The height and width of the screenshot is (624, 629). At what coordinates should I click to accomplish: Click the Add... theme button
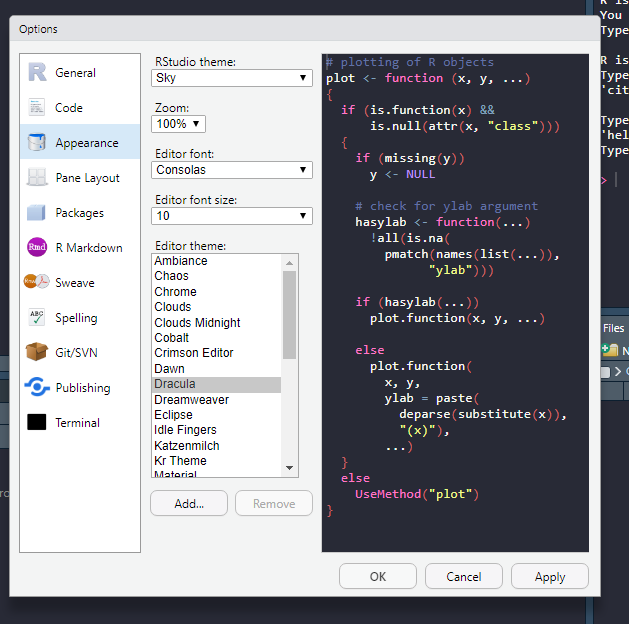(x=189, y=503)
